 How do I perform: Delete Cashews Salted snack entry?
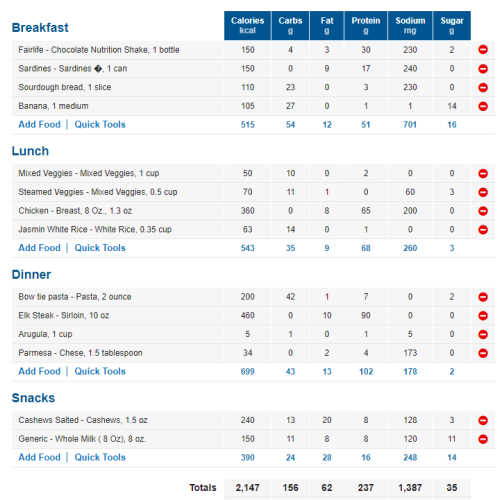click(483, 420)
